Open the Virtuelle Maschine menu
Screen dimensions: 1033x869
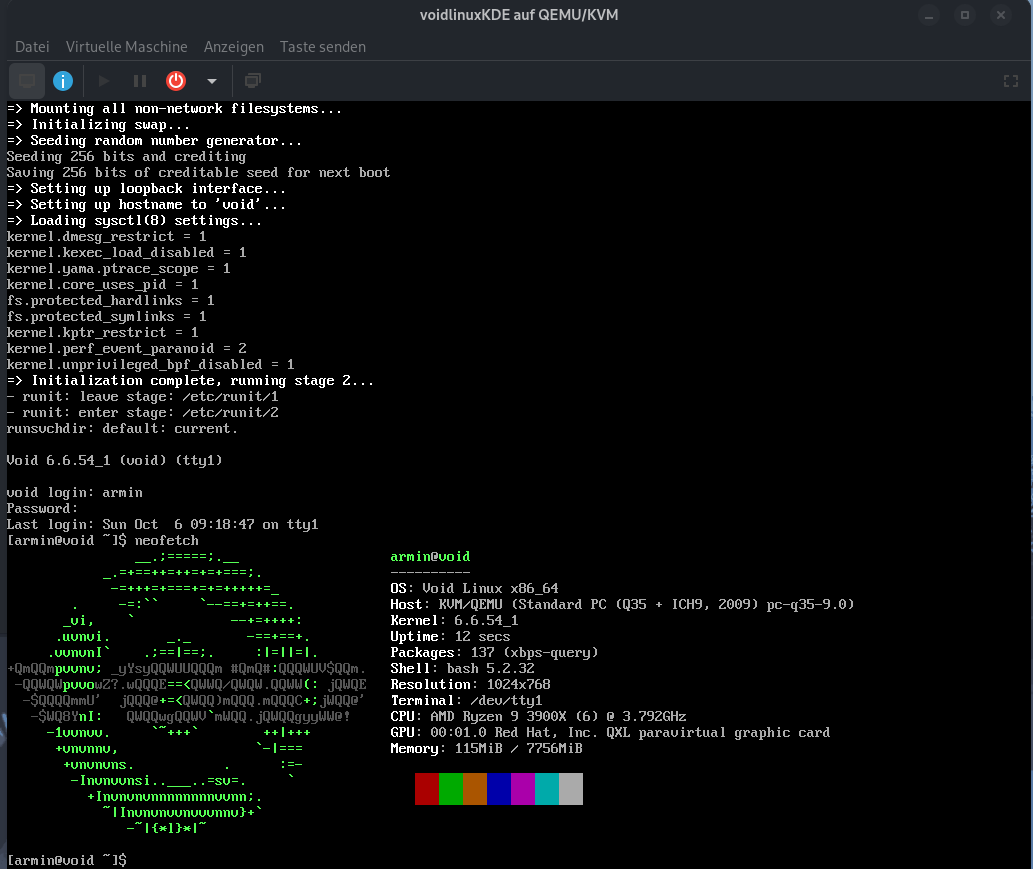[x=126, y=47]
